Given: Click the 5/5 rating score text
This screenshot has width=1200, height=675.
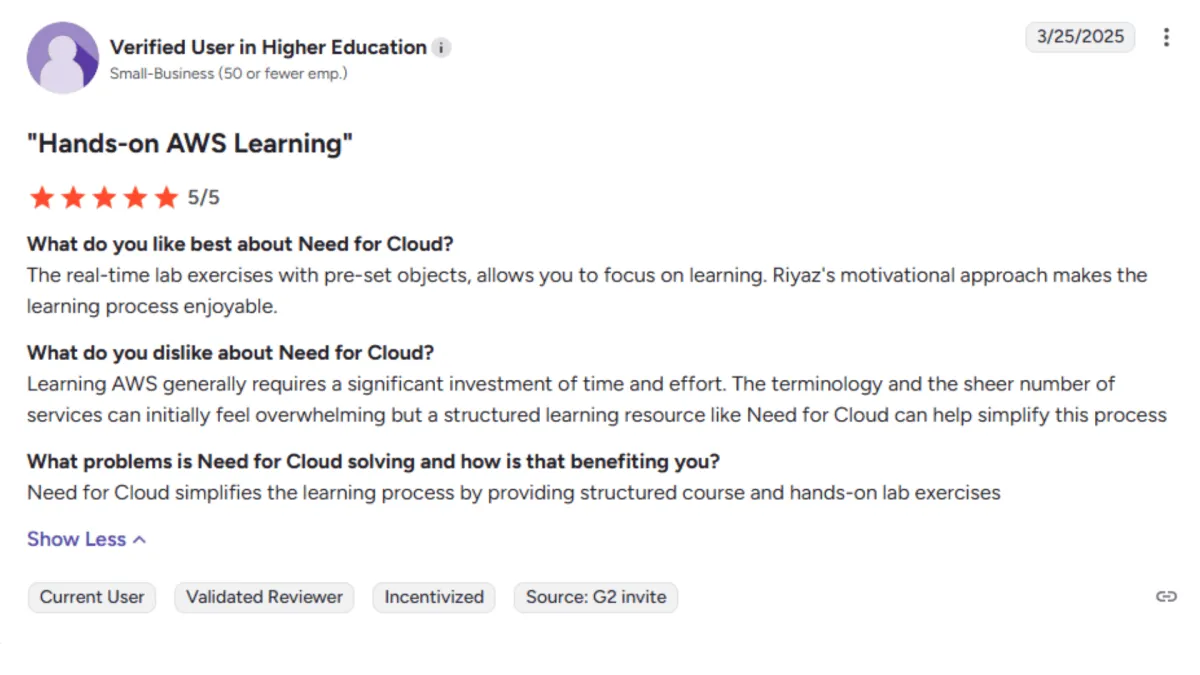Looking at the screenshot, I should click(203, 198).
